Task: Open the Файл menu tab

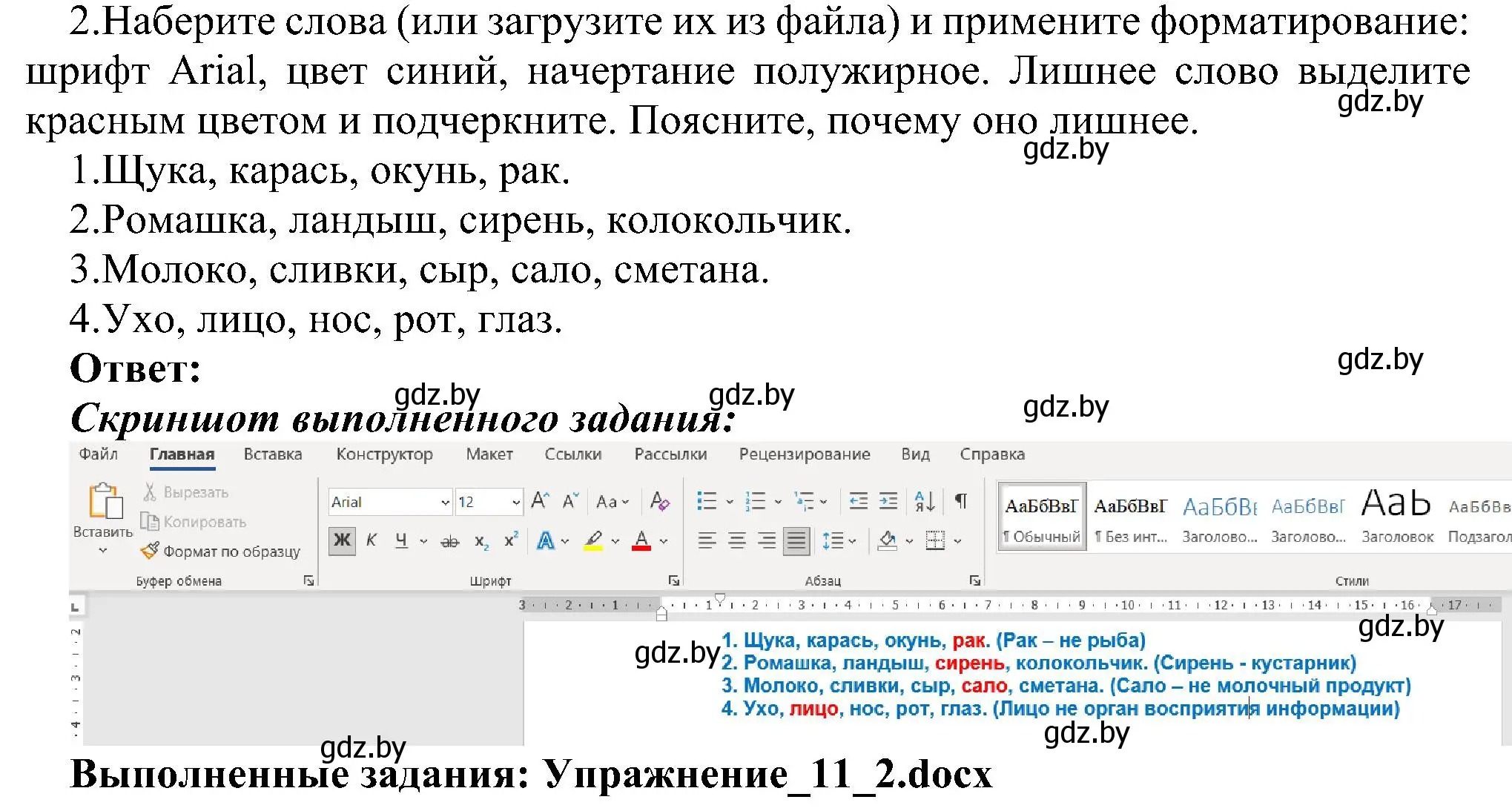Action: tap(99, 454)
